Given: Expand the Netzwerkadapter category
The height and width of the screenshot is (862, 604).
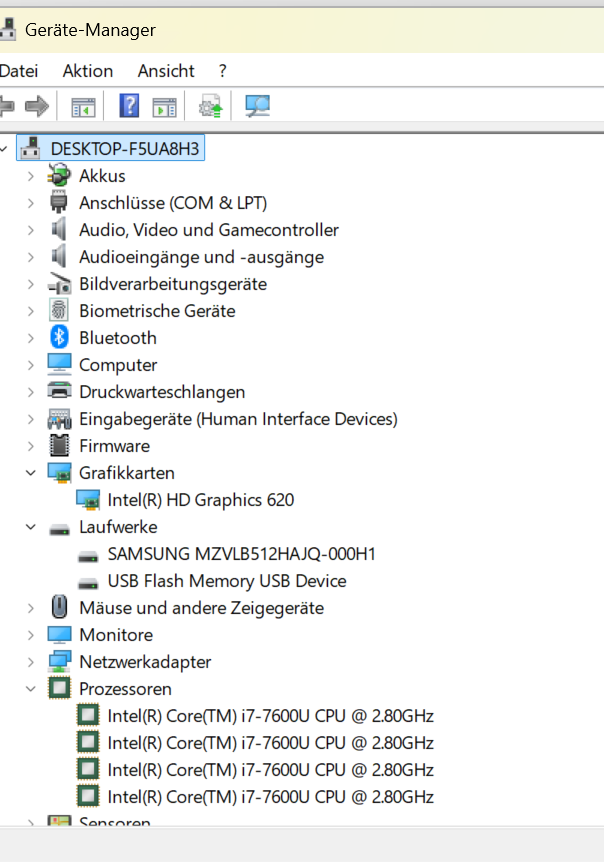Looking at the screenshot, I should click(31, 662).
